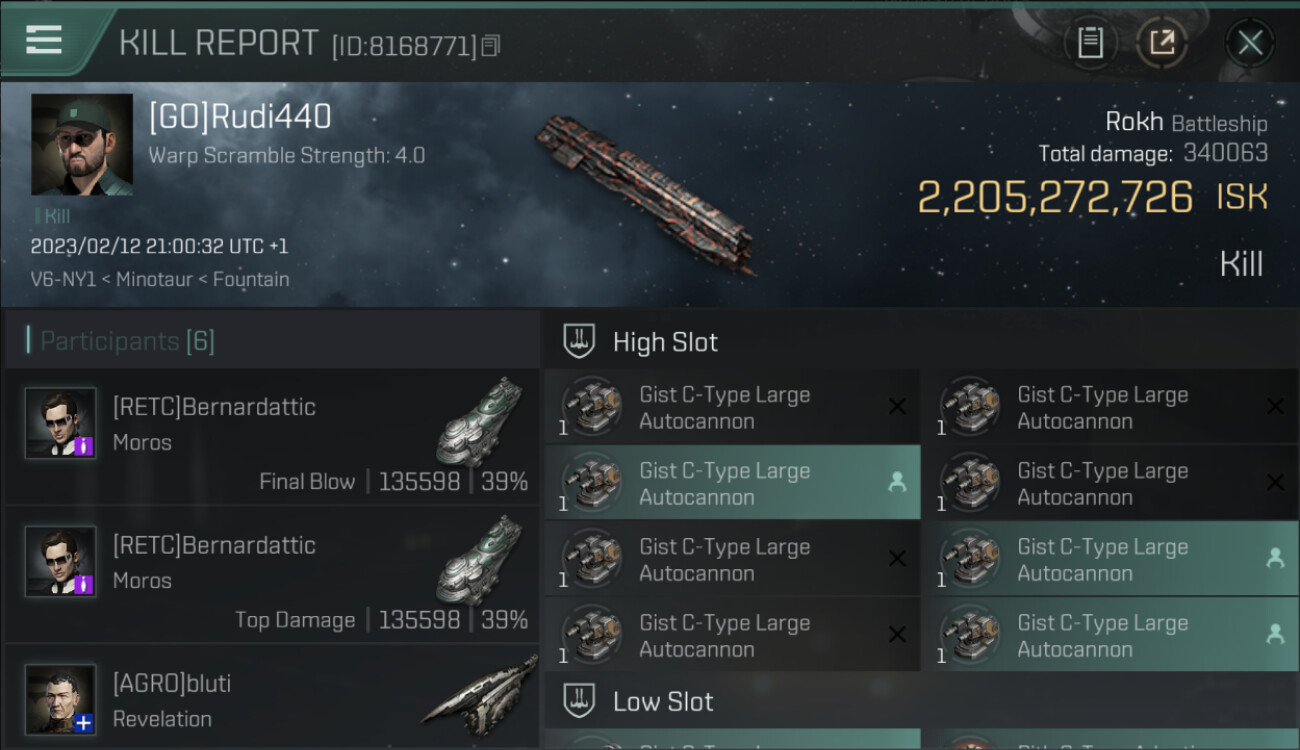Select the Moros ship icon for Final Blow
Screen dimensions: 1300x750
coord(480,421)
